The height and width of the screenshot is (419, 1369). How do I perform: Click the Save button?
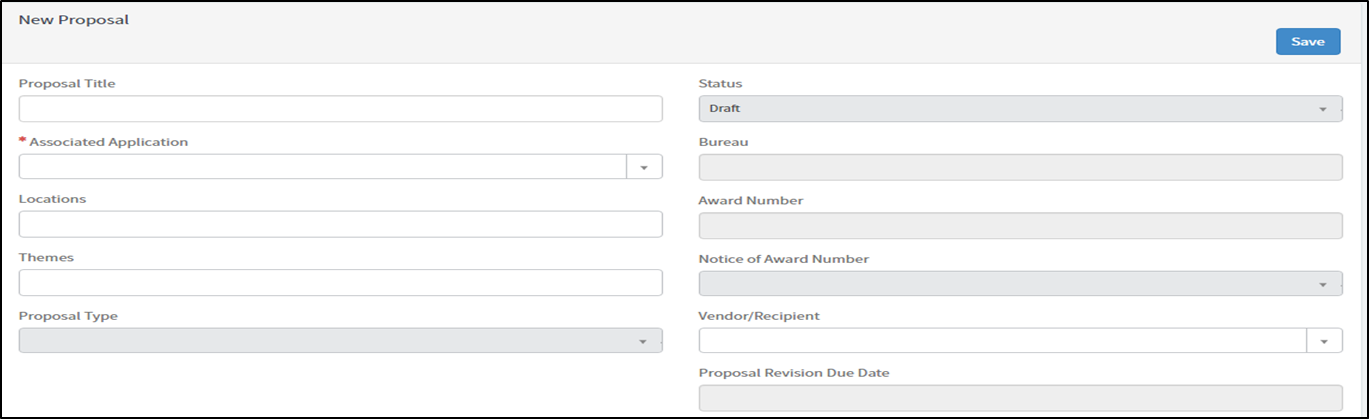(x=1307, y=42)
